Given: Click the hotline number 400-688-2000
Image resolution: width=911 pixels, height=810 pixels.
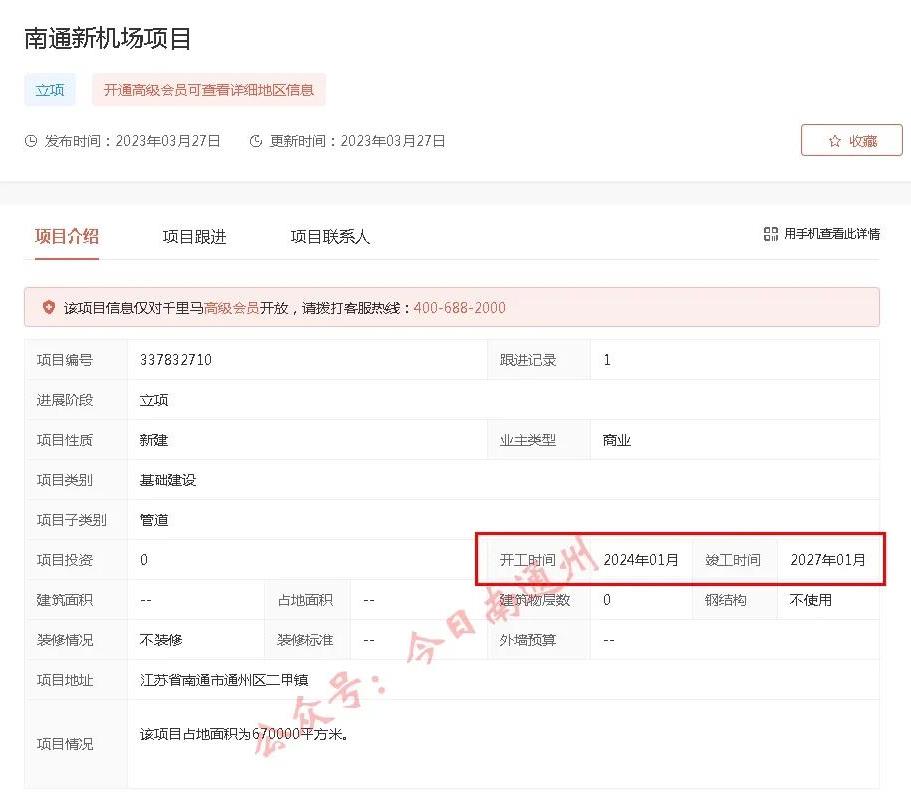Looking at the screenshot, I should [459, 308].
